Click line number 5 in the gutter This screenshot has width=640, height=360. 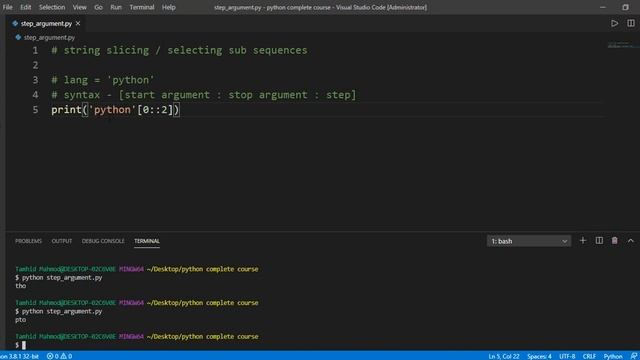point(36,110)
